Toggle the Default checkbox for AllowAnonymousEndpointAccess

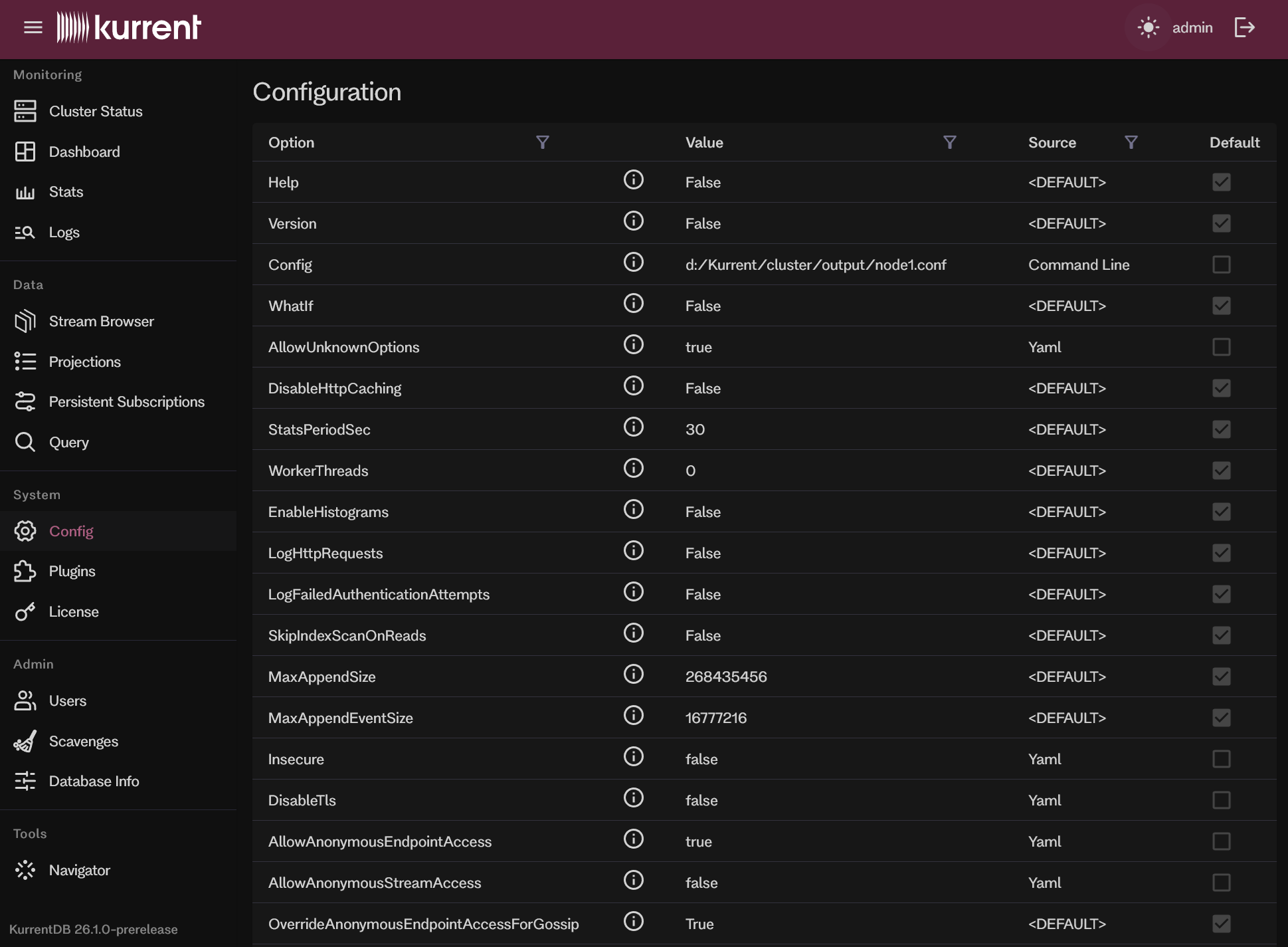click(x=1221, y=841)
